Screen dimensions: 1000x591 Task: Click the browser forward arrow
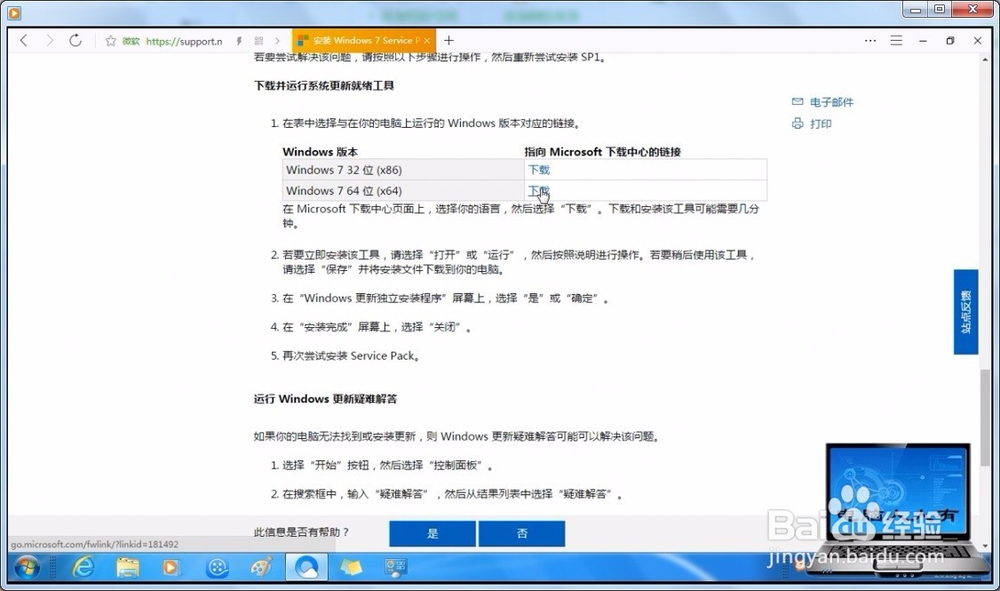(x=50, y=41)
